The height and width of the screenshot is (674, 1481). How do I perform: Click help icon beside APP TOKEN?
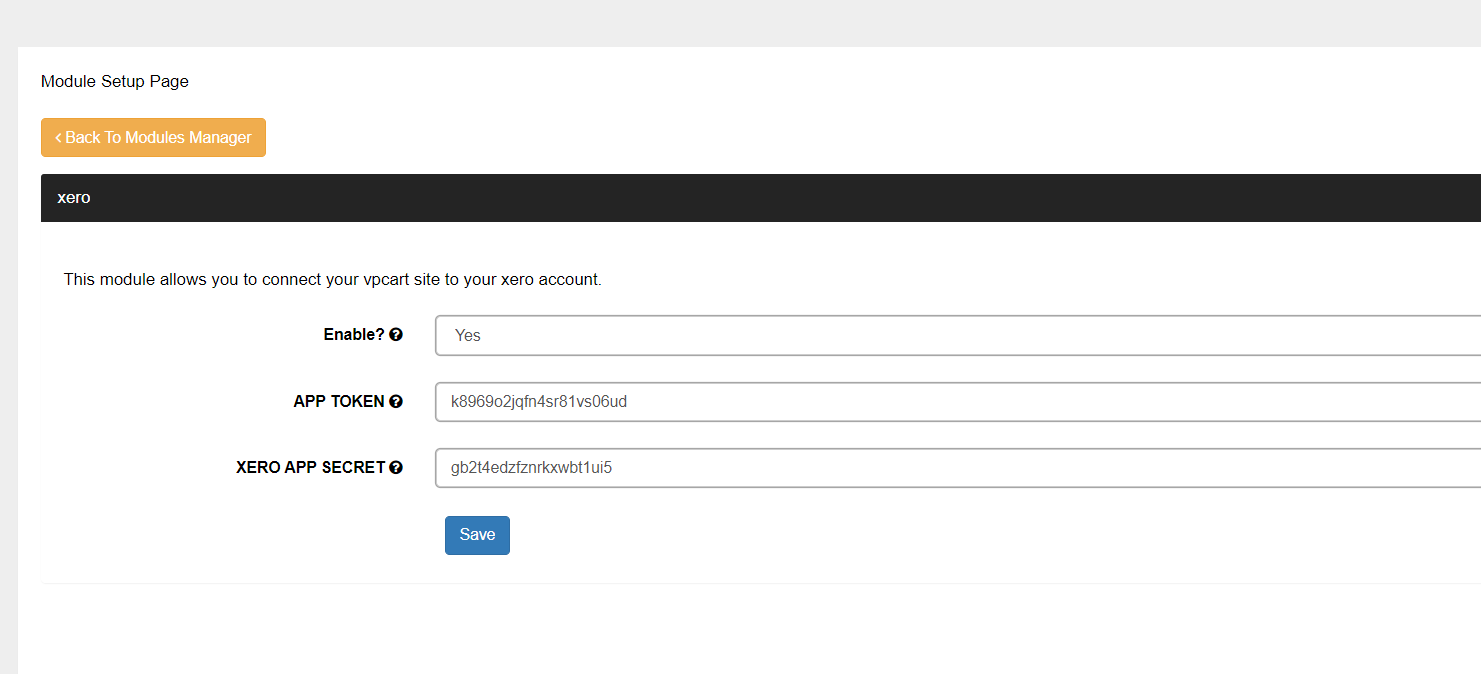coord(396,401)
